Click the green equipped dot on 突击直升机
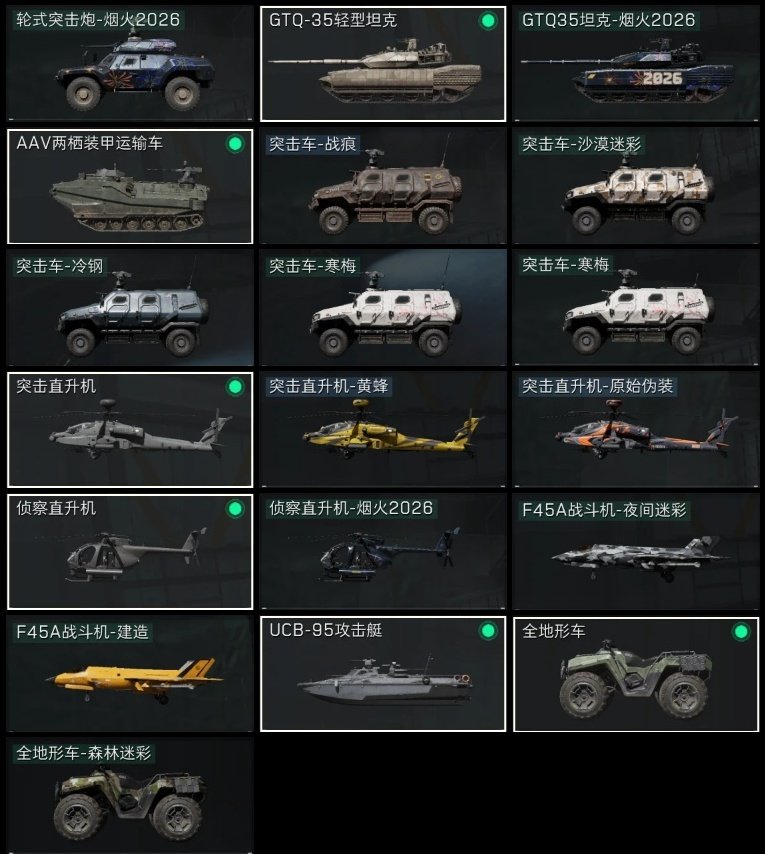 click(235, 387)
